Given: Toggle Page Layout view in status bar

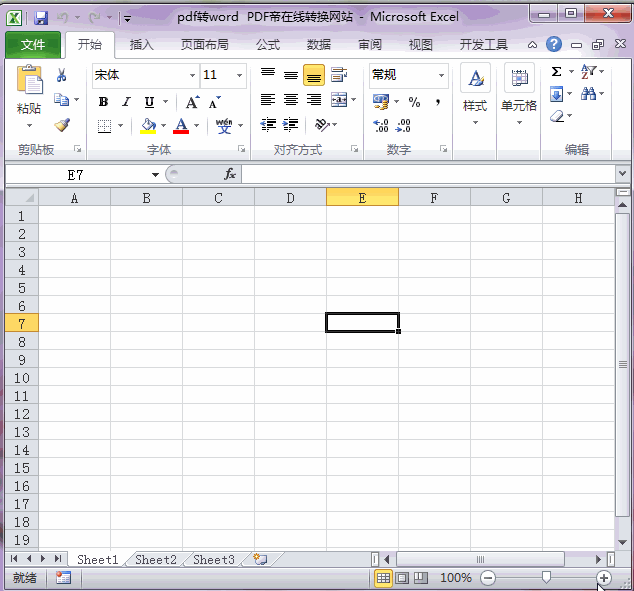Looking at the screenshot, I should click(x=402, y=578).
